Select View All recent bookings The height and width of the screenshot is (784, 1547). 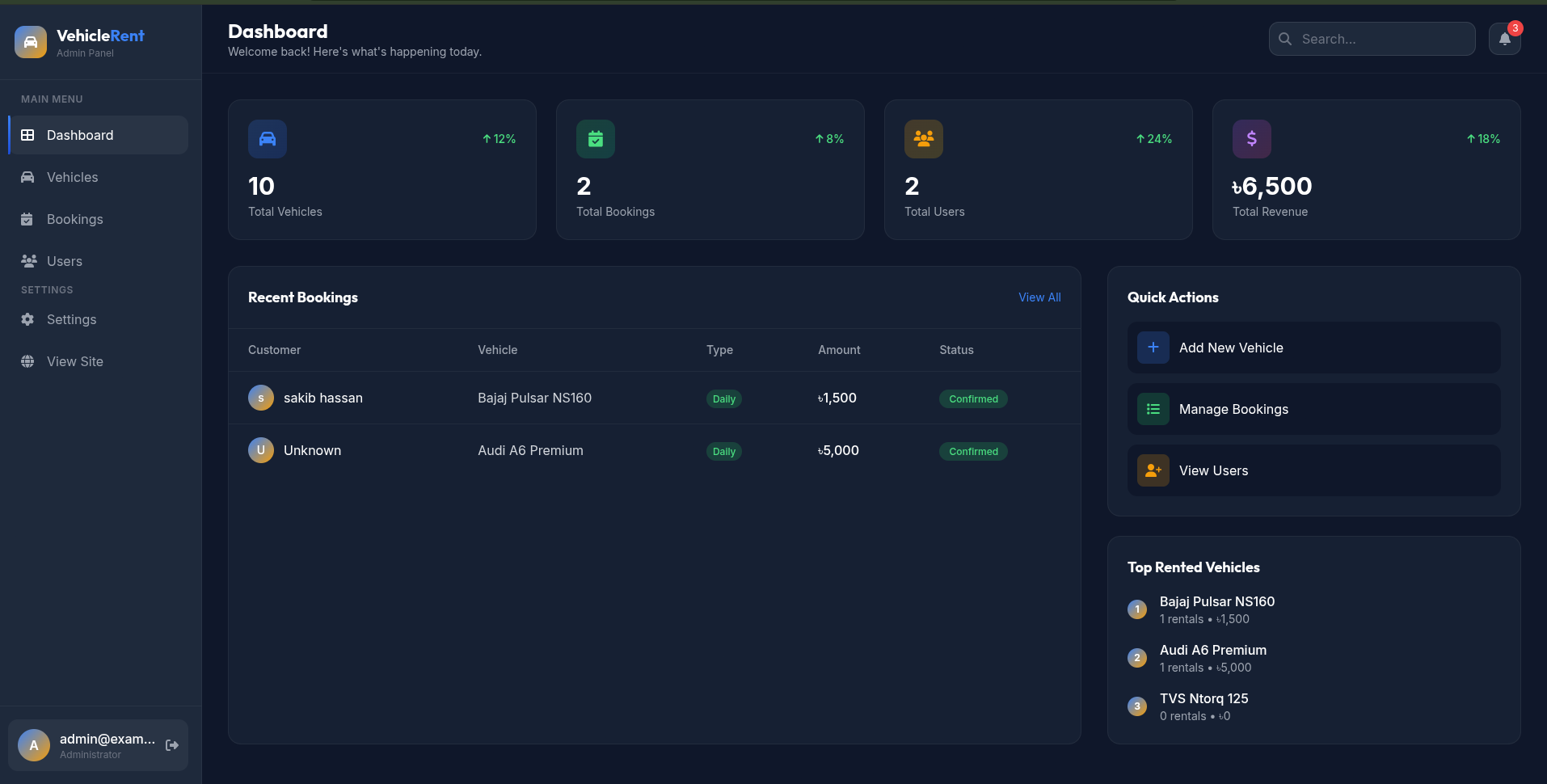tap(1039, 297)
